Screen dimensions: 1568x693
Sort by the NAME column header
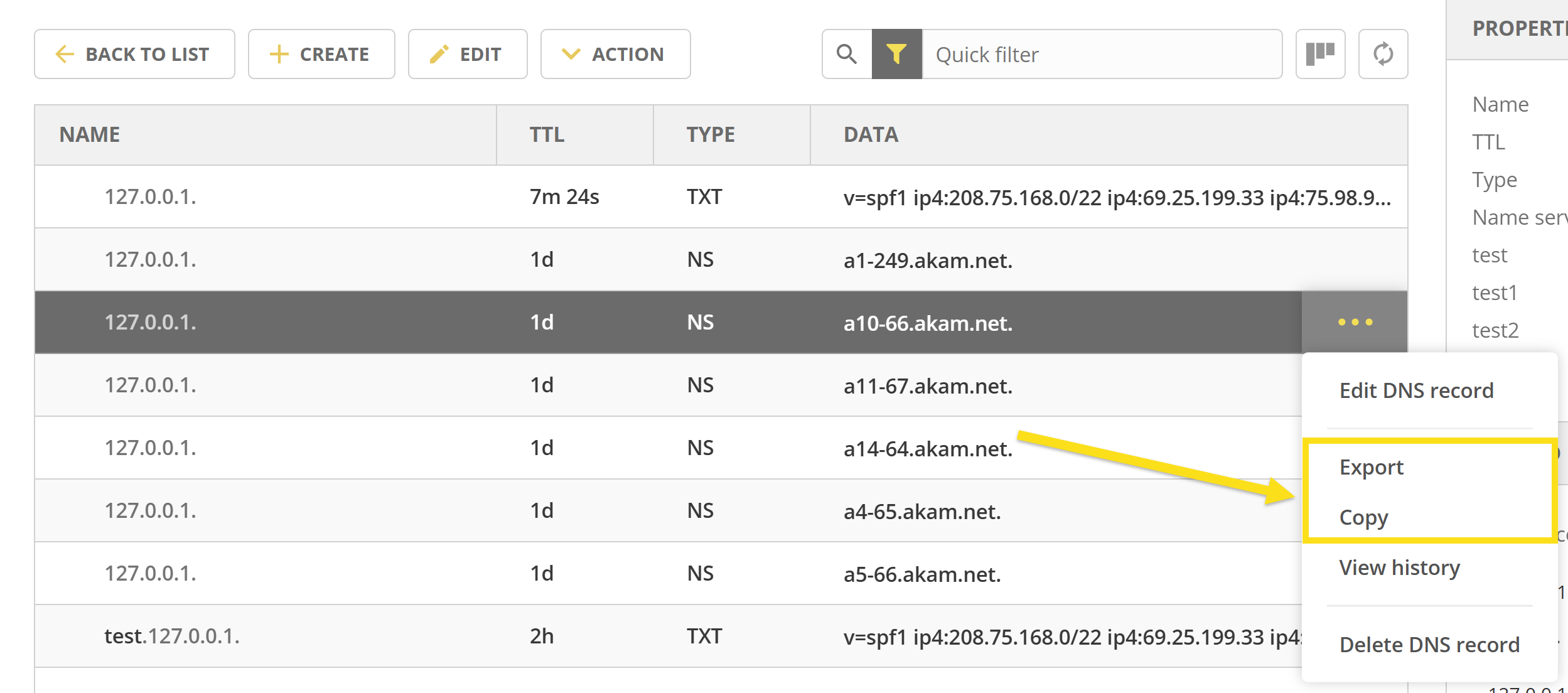[90, 134]
